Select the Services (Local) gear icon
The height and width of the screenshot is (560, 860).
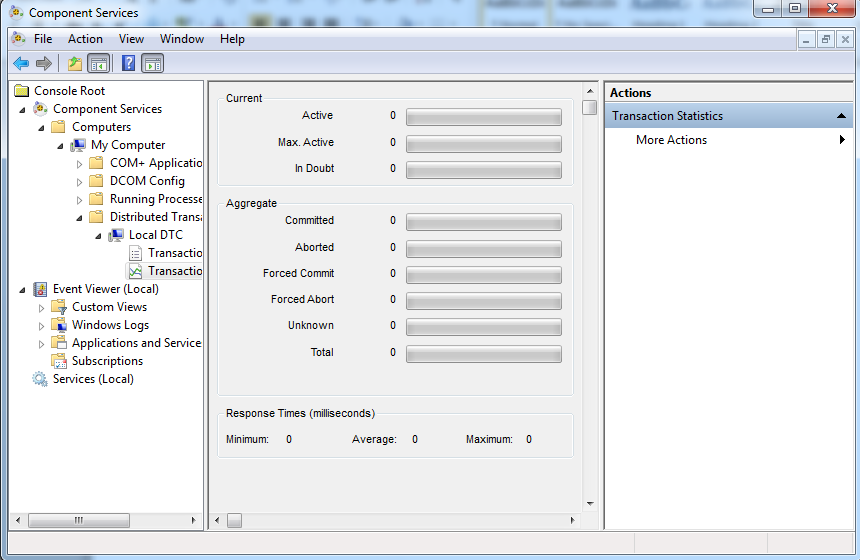point(40,379)
